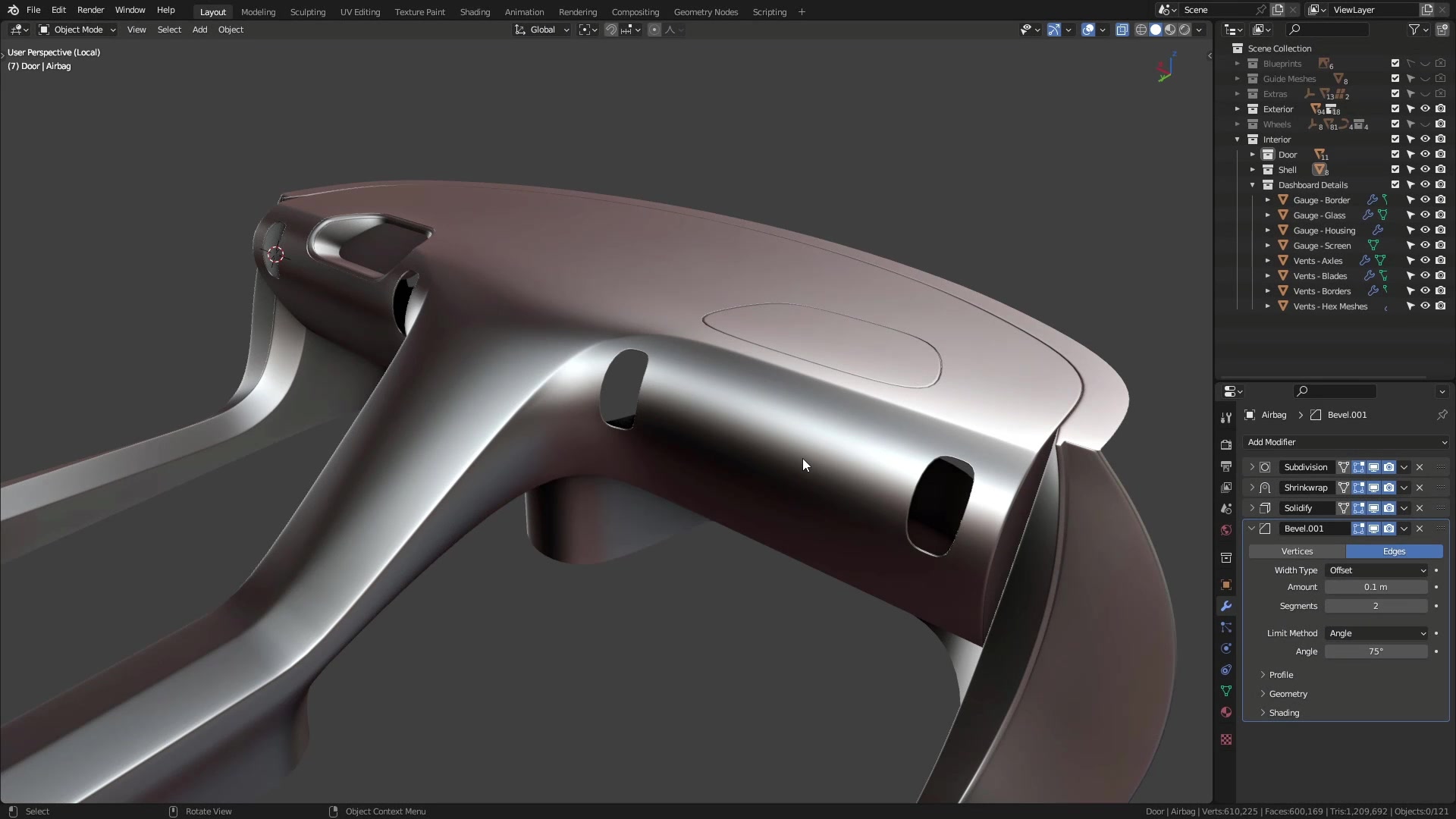
Task: Open the Physics properties tab icon
Action: click(x=1226, y=648)
